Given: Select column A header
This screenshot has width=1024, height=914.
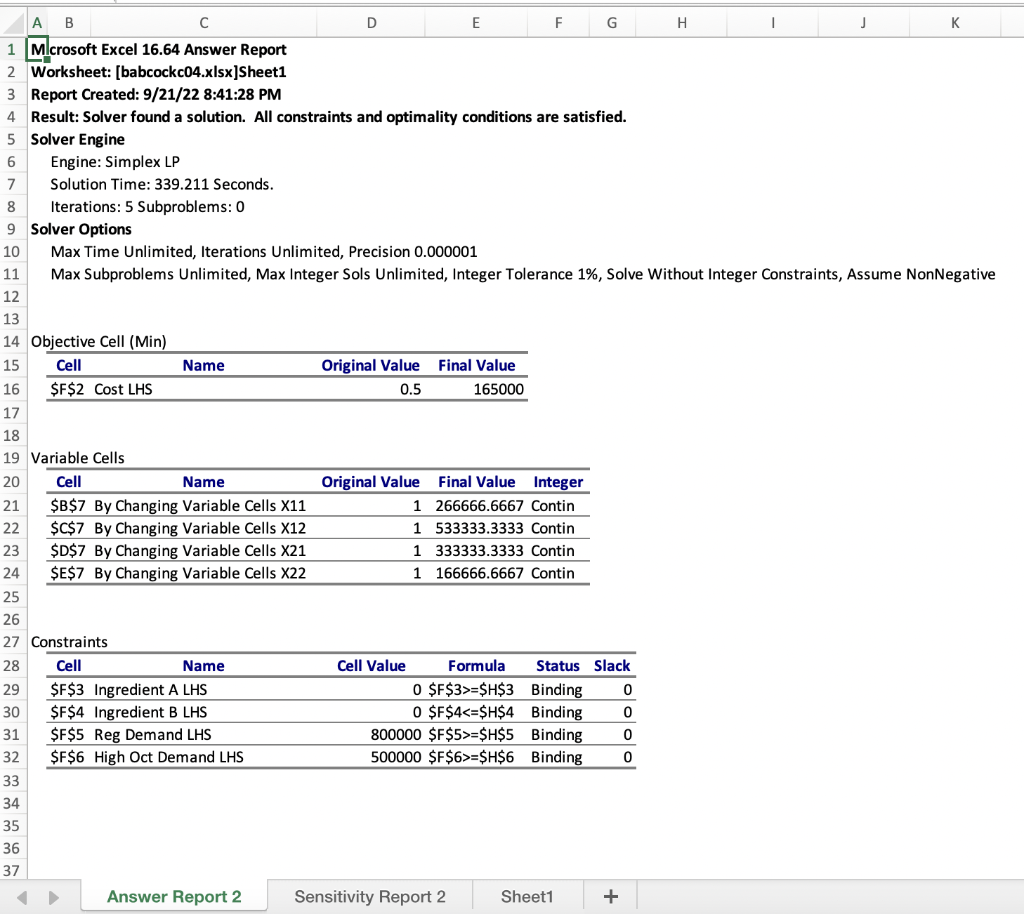Looking at the screenshot, I should click(37, 23).
